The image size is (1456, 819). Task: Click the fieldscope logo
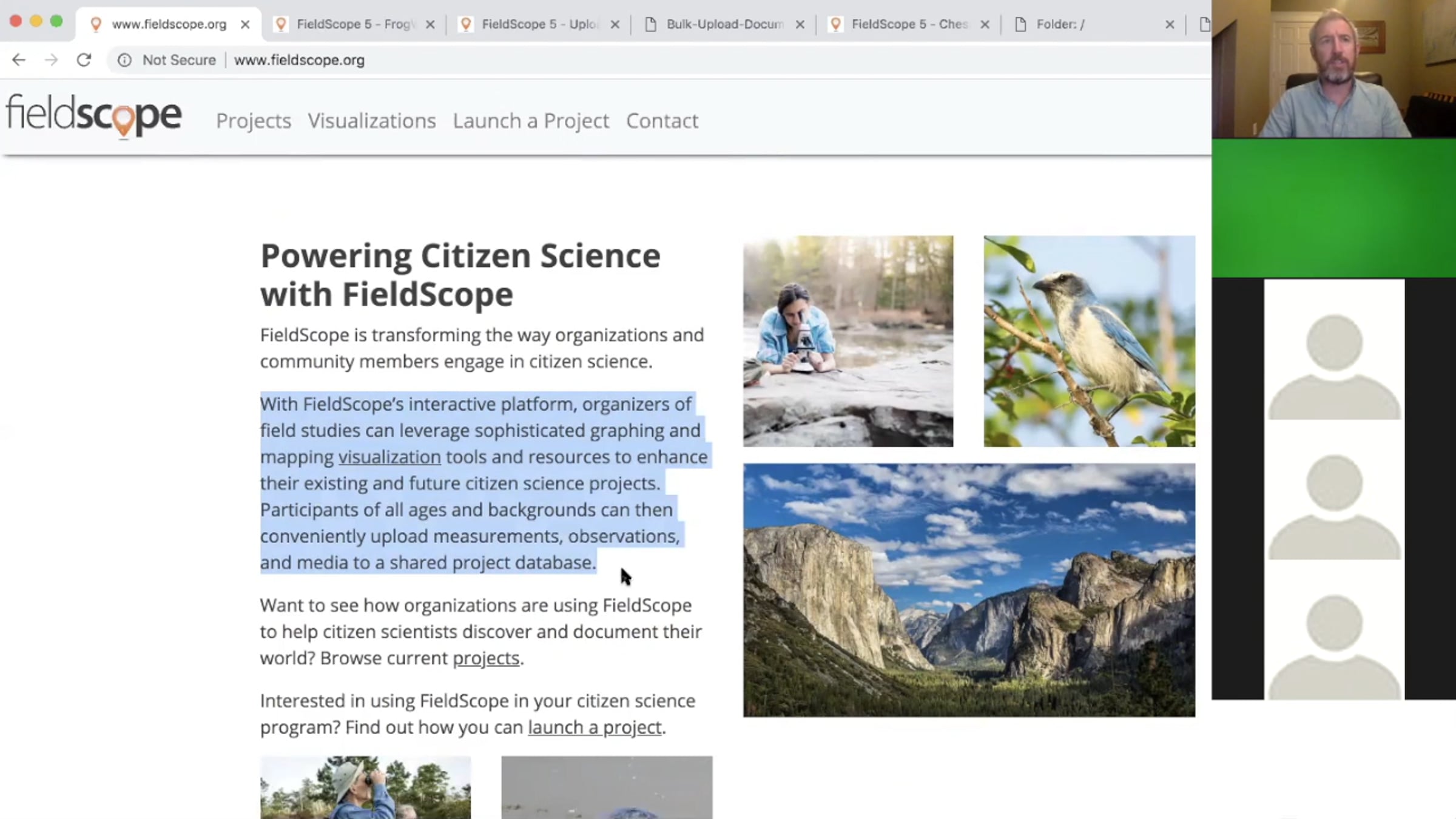point(94,115)
